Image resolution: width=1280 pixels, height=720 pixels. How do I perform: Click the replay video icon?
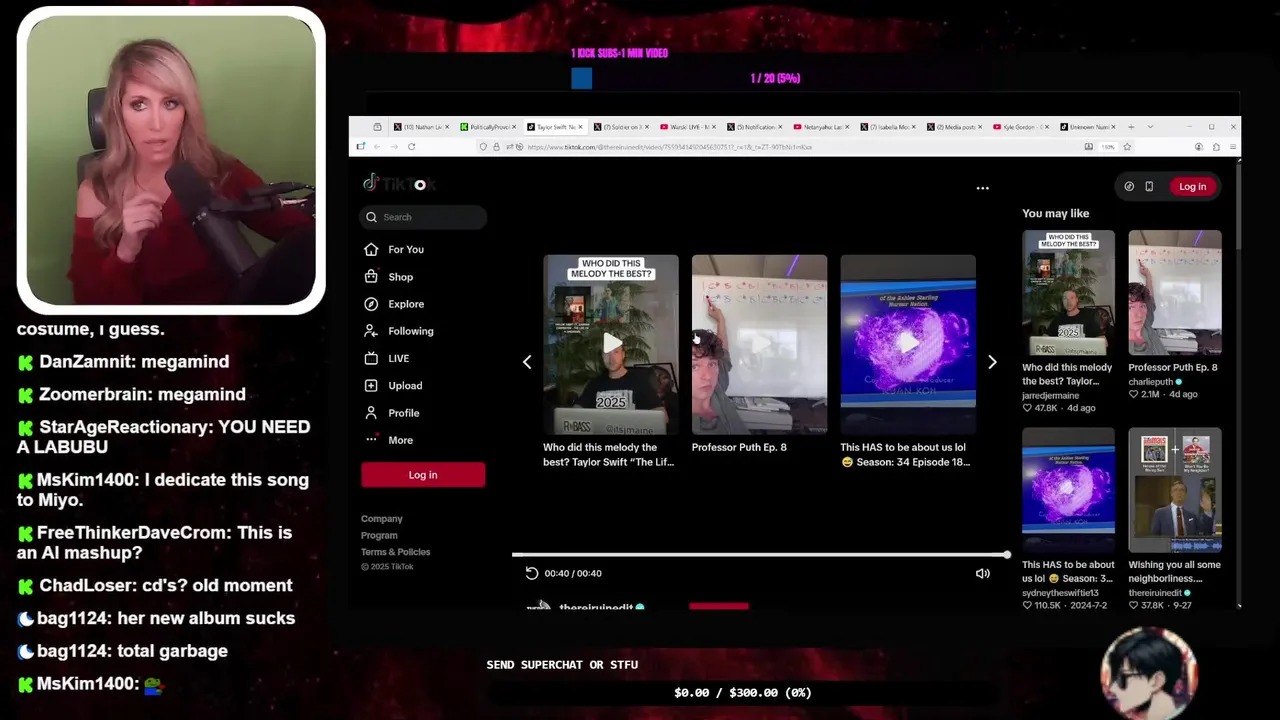point(532,573)
